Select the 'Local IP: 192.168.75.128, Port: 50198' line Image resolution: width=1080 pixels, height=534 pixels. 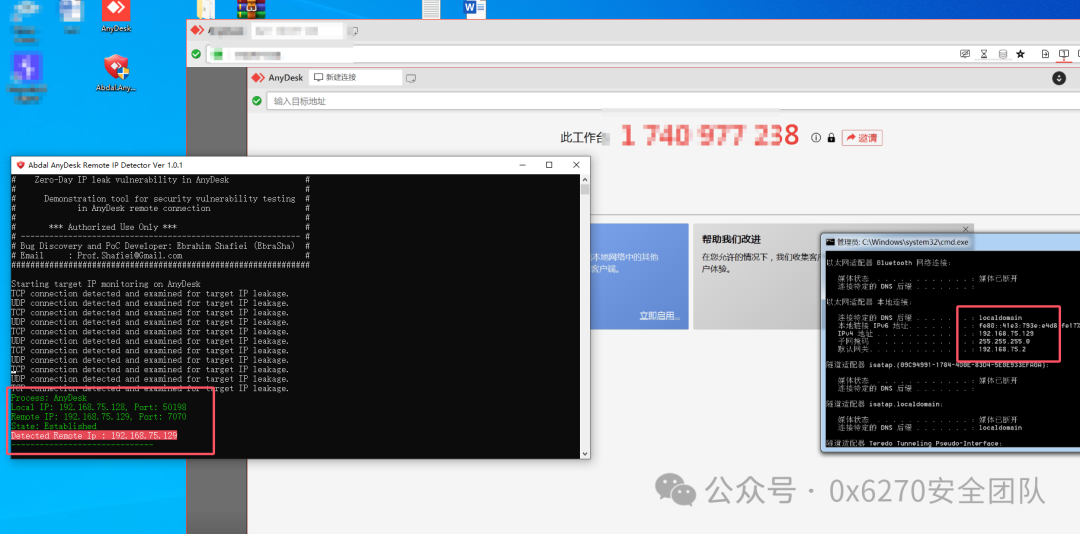(x=98, y=407)
